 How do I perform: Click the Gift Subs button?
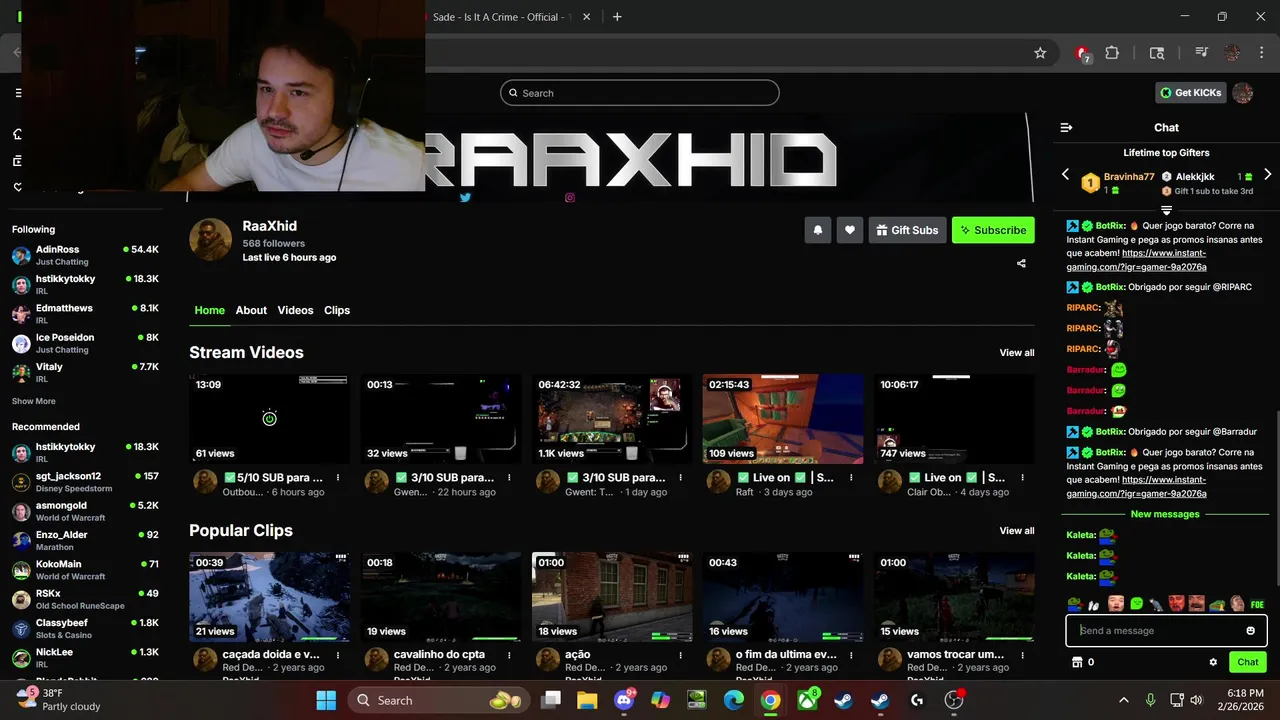coord(907,230)
